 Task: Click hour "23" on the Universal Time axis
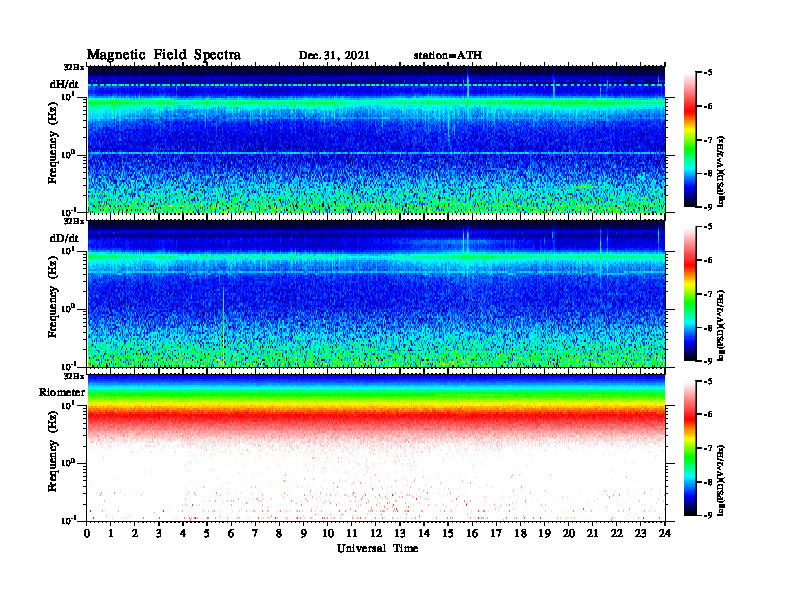(x=640, y=534)
